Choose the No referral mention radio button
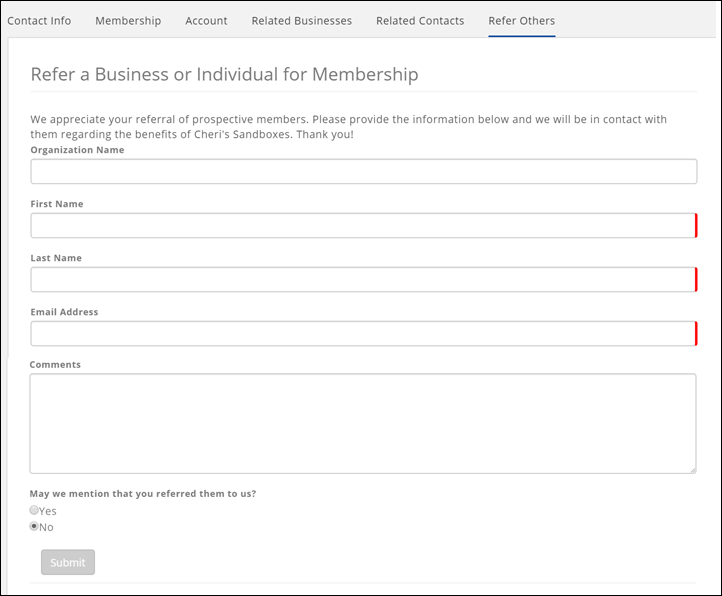722x596 pixels. coord(35,526)
